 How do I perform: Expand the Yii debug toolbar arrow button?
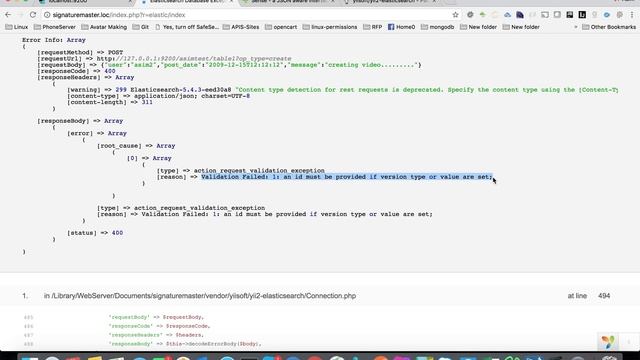click(629, 342)
